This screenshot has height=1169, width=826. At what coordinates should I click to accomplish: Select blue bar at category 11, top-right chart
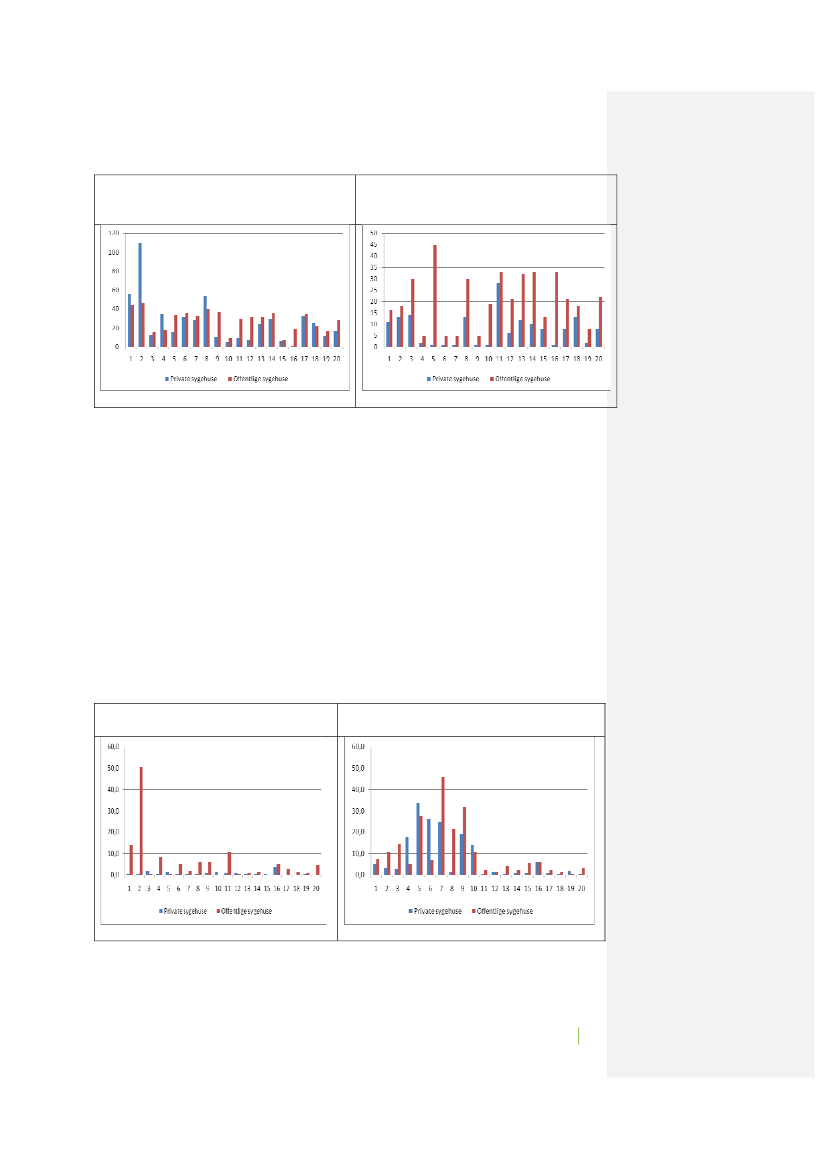[498, 315]
